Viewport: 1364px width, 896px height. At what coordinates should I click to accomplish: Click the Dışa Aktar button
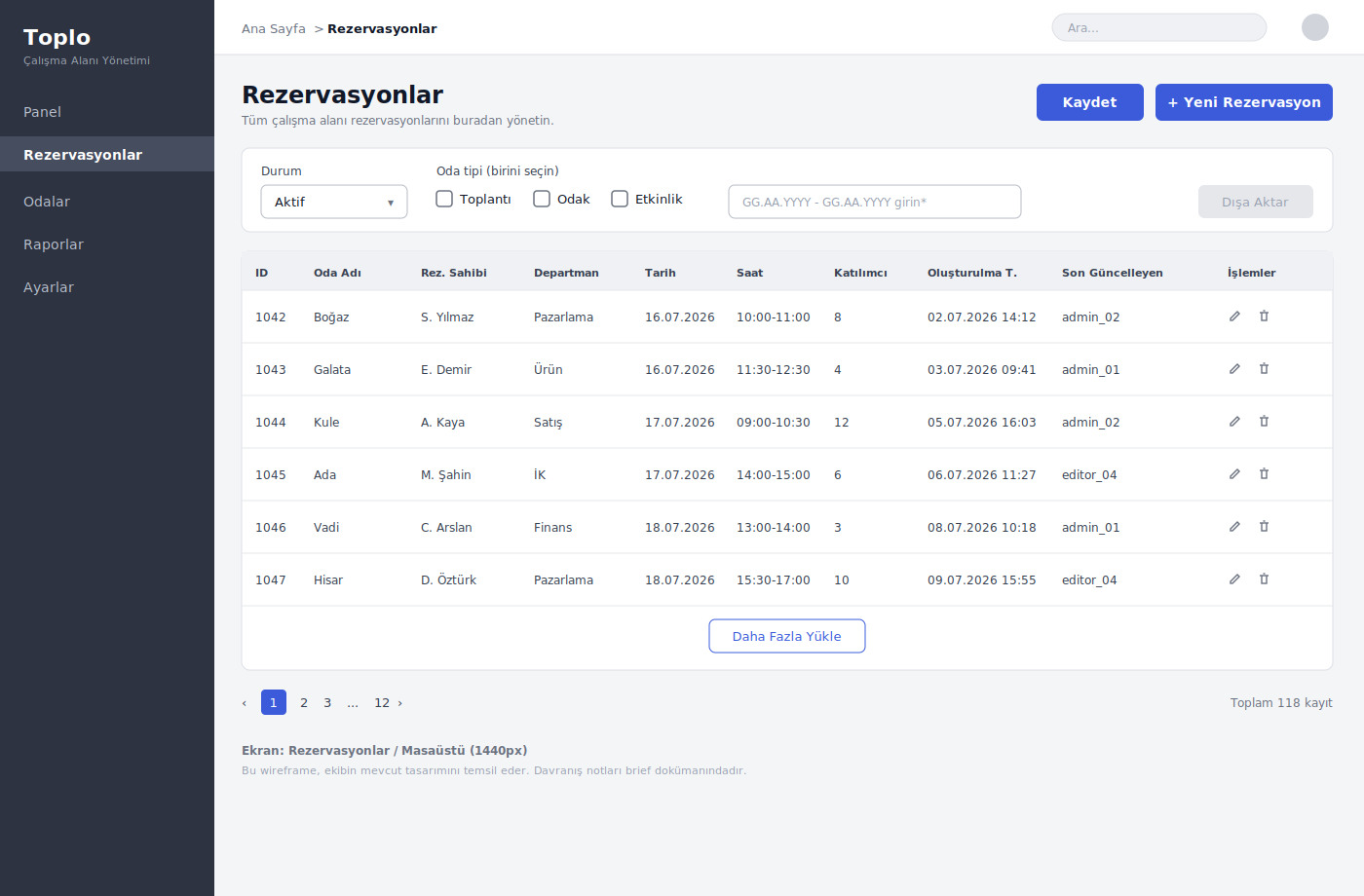[1256, 202]
